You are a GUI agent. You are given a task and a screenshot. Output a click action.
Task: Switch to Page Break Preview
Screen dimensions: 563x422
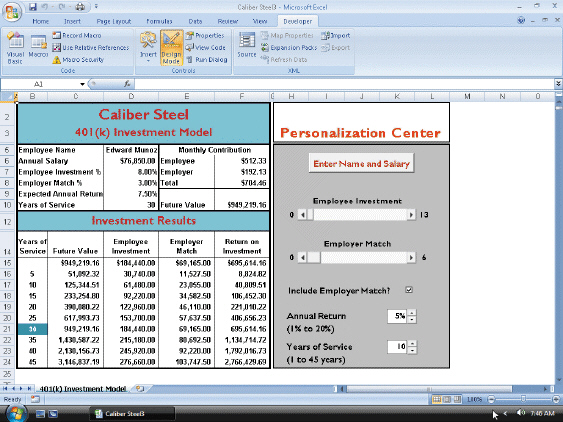(457, 399)
